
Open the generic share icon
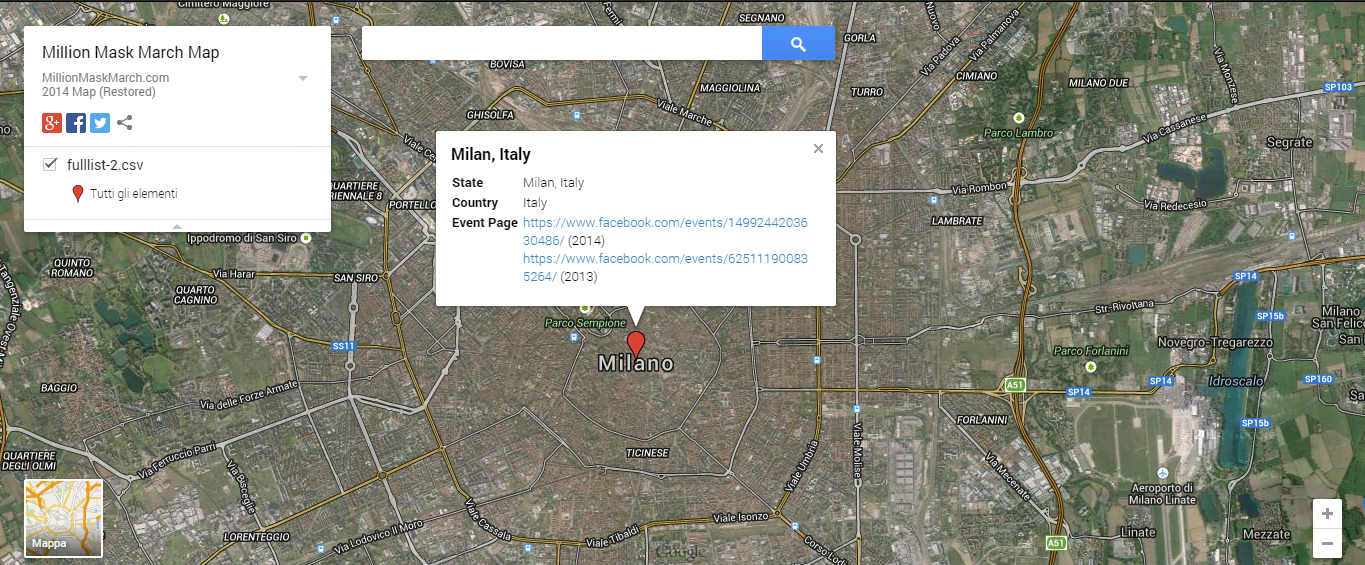point(125,123)
